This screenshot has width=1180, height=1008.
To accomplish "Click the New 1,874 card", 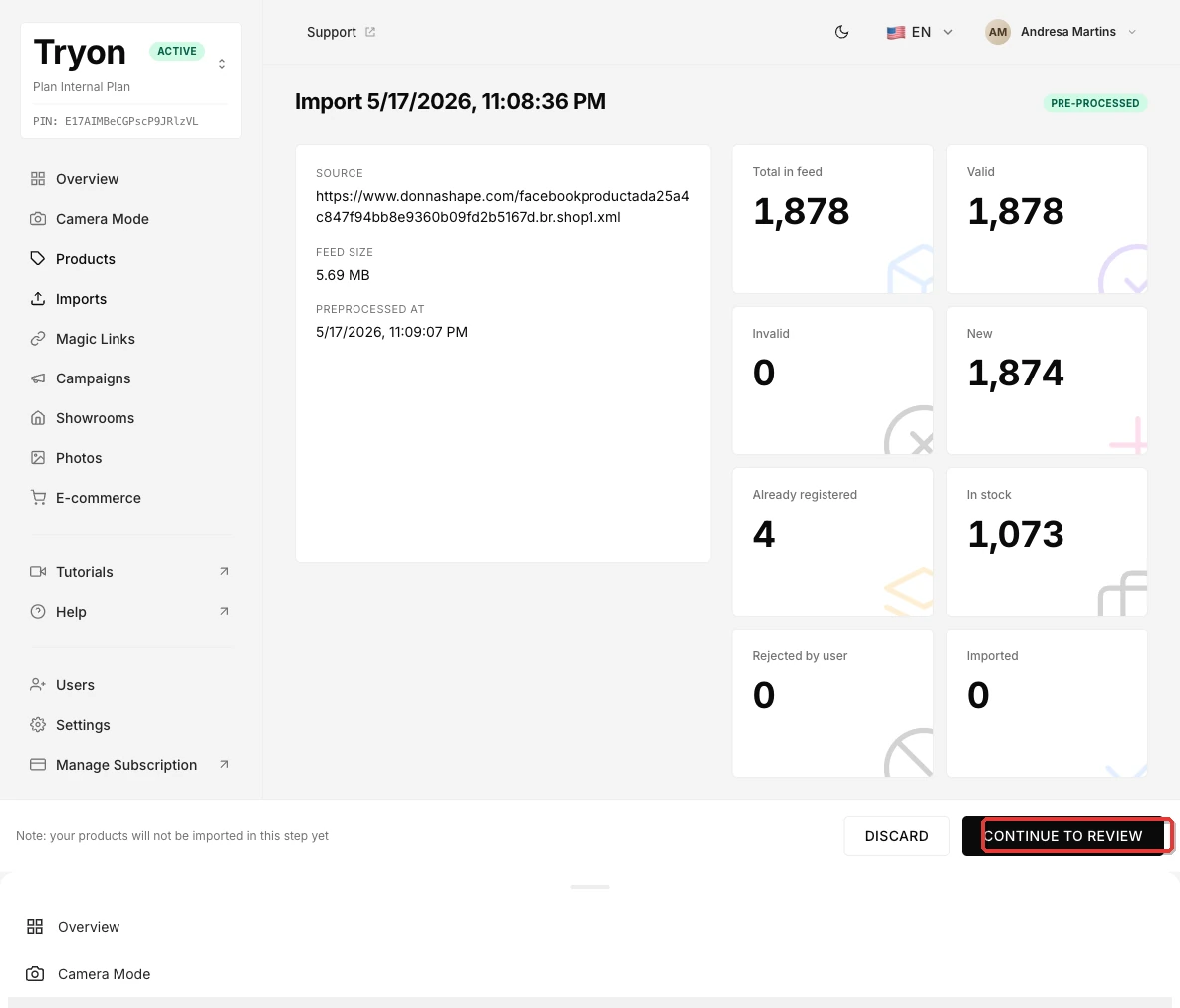I will [1046, 380].
